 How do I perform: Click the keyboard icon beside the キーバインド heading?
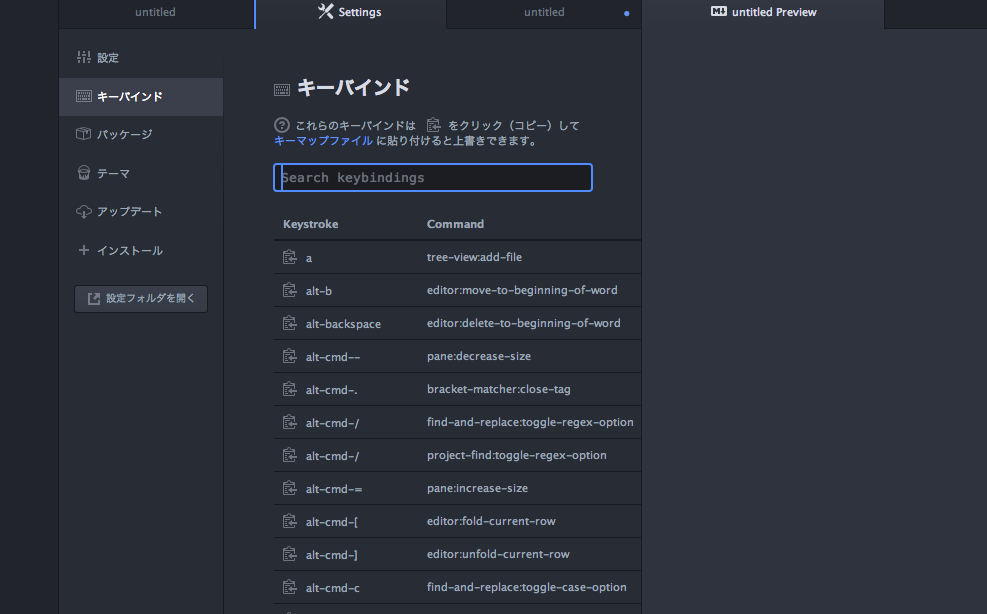tap(284, 88)
